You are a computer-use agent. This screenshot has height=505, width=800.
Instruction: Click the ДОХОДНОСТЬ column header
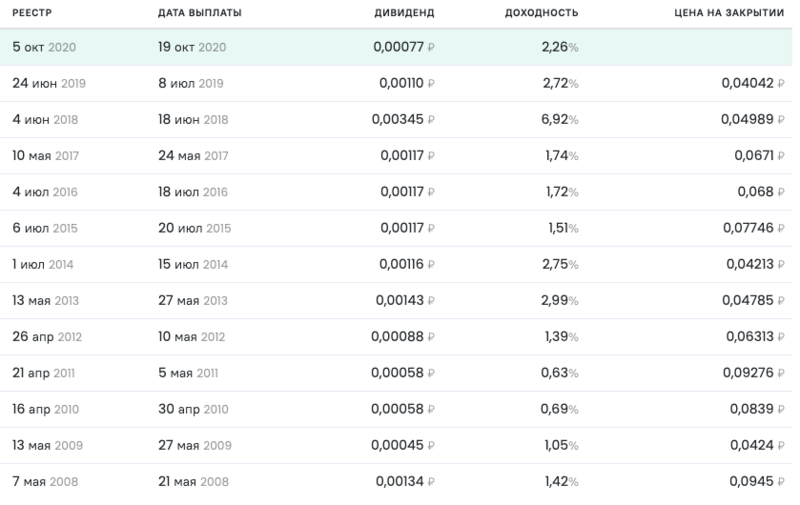pyautogui.click(x=541, y=13)
